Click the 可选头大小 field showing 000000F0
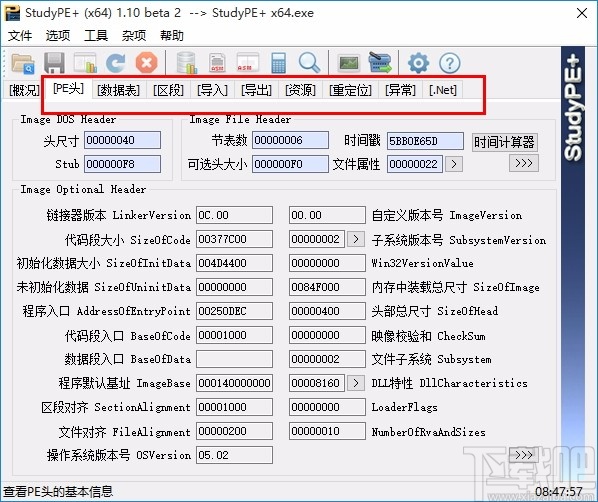This screenshot has width=598, height=502. coord(290,164)
